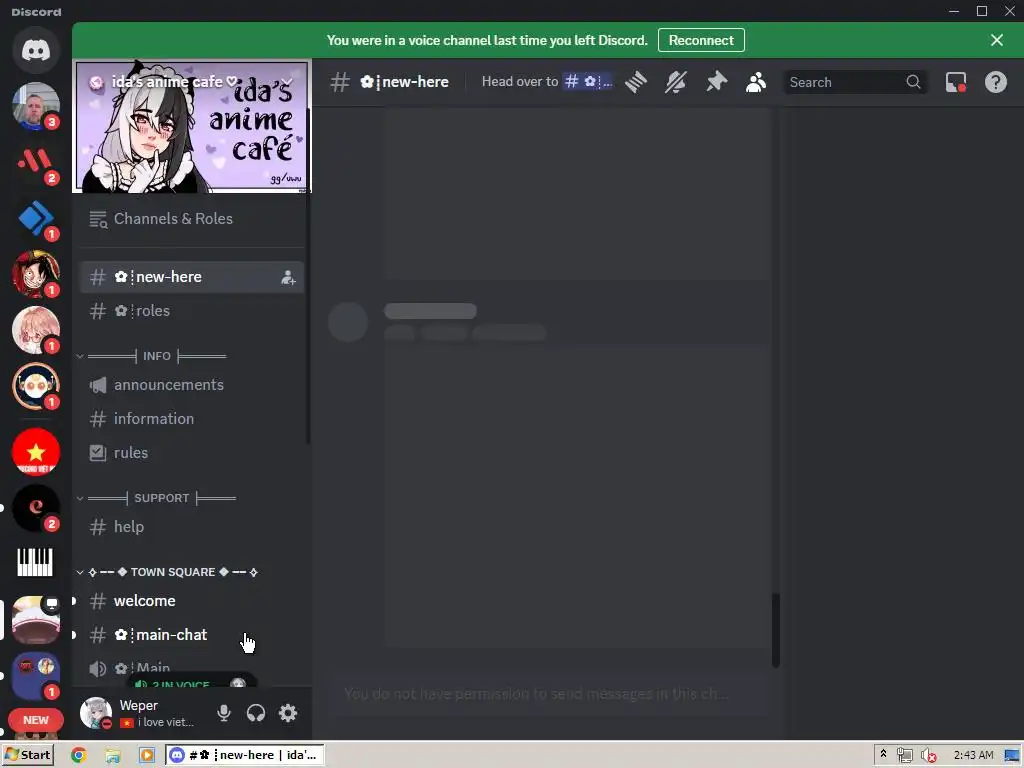The image size is (1024, 768).
Task: Open the rules channel
Action: [192, 453]
